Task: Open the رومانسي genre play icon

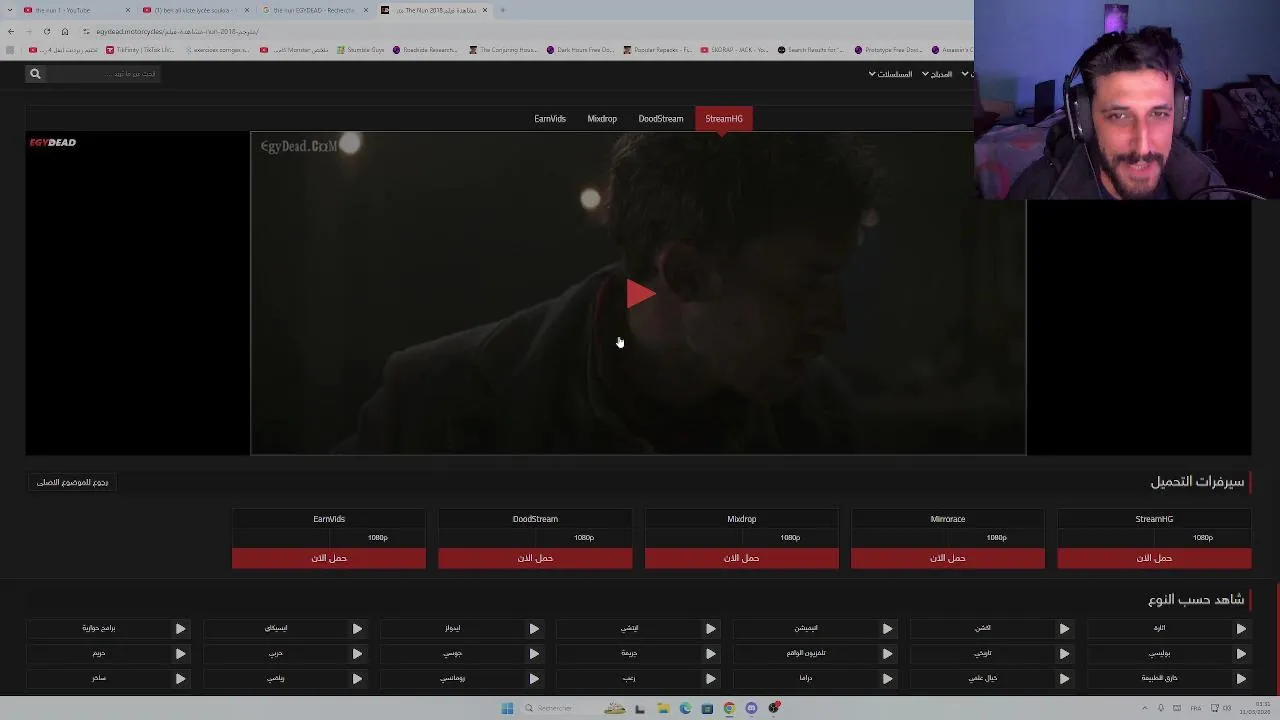Action: pos(534,678)
